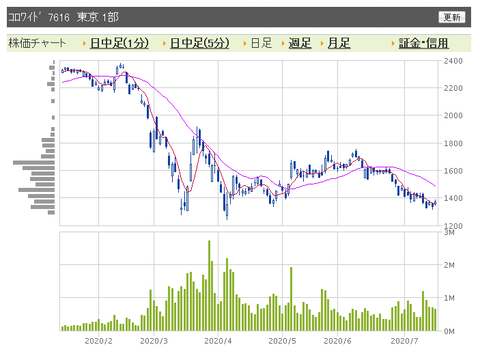Viewport: 480px width, 360px height.
Task: Open the 日中足(1分) chart link
Action: (x=119, y=43)
